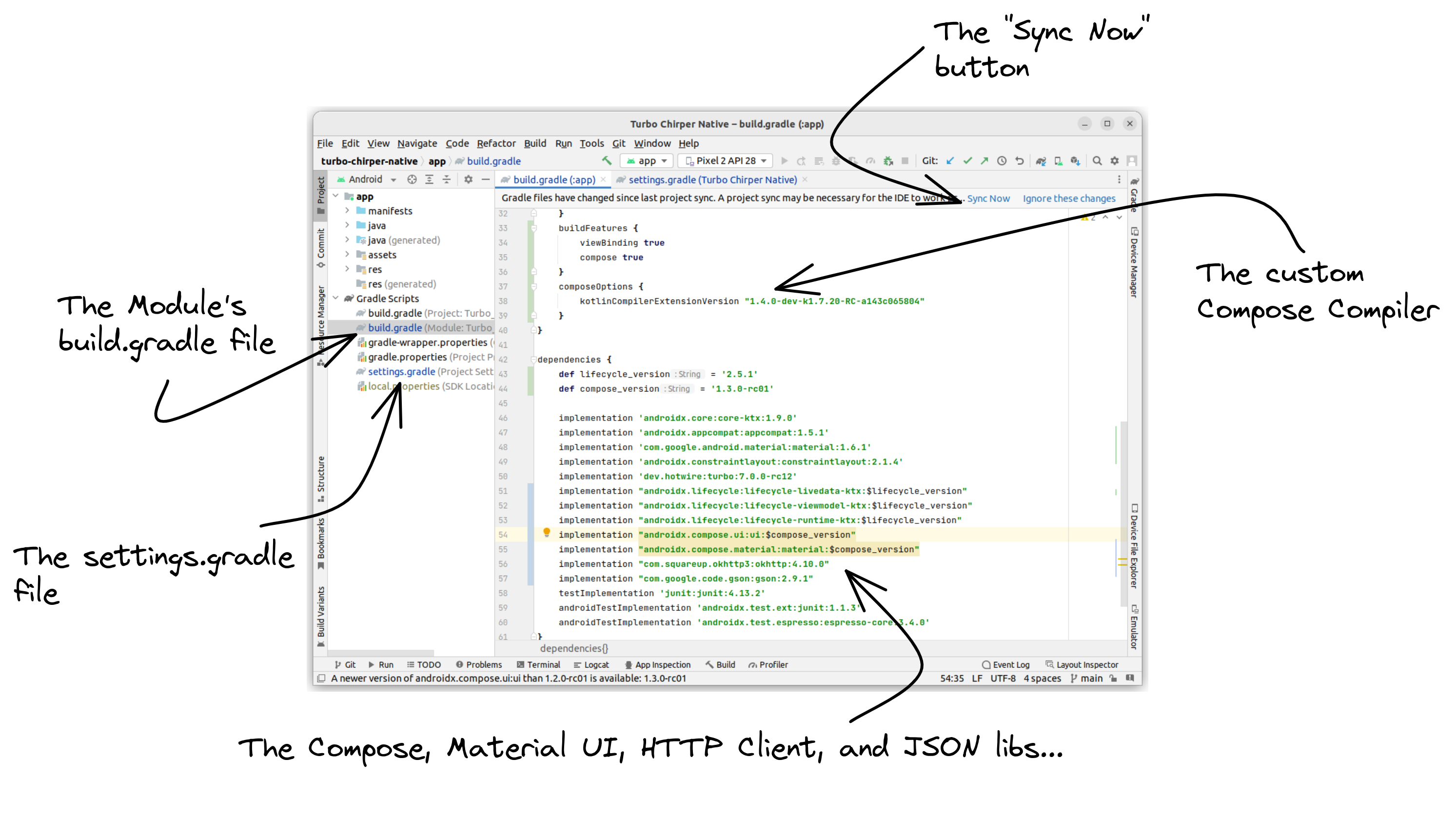Viewport: 1456px width, 819px height.
Task: Open Git Show History clock icon
Action: [x=1002, y=160]
